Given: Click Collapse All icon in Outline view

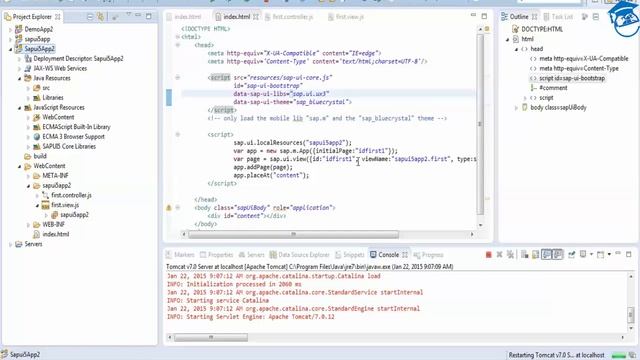Looking at the screenshot, I should tap(596, 17).
